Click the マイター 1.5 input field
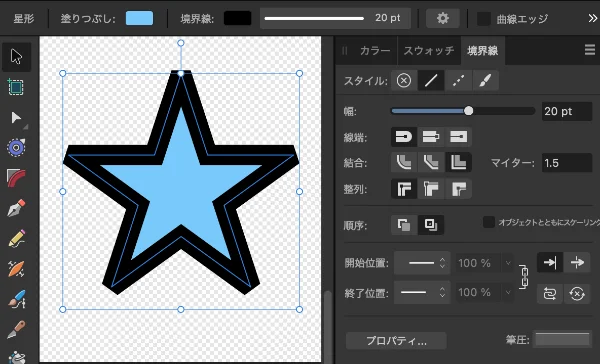600x364 pixels. [x=567, y=163]
